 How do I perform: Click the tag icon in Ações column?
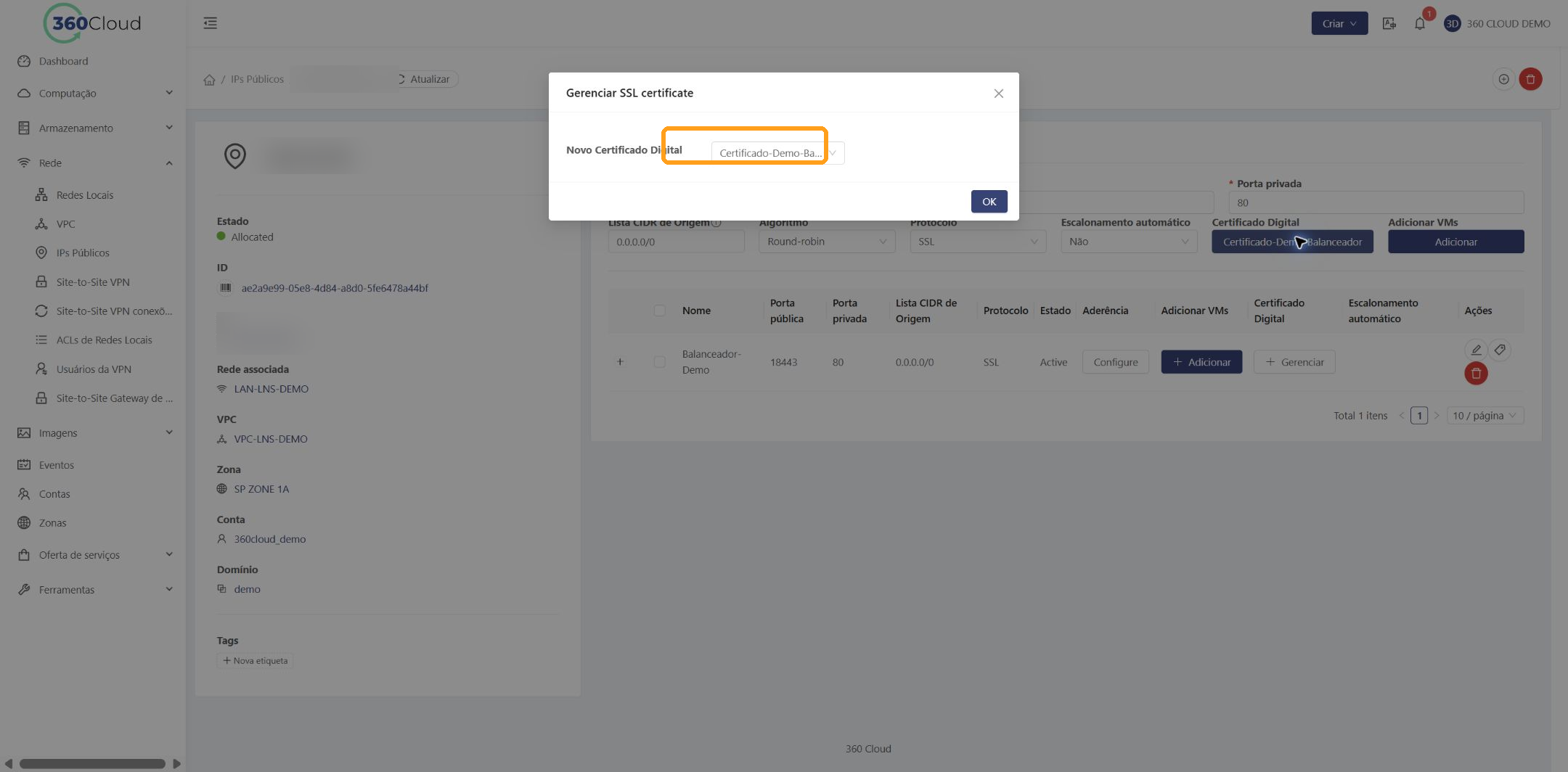coord(1500,350)
